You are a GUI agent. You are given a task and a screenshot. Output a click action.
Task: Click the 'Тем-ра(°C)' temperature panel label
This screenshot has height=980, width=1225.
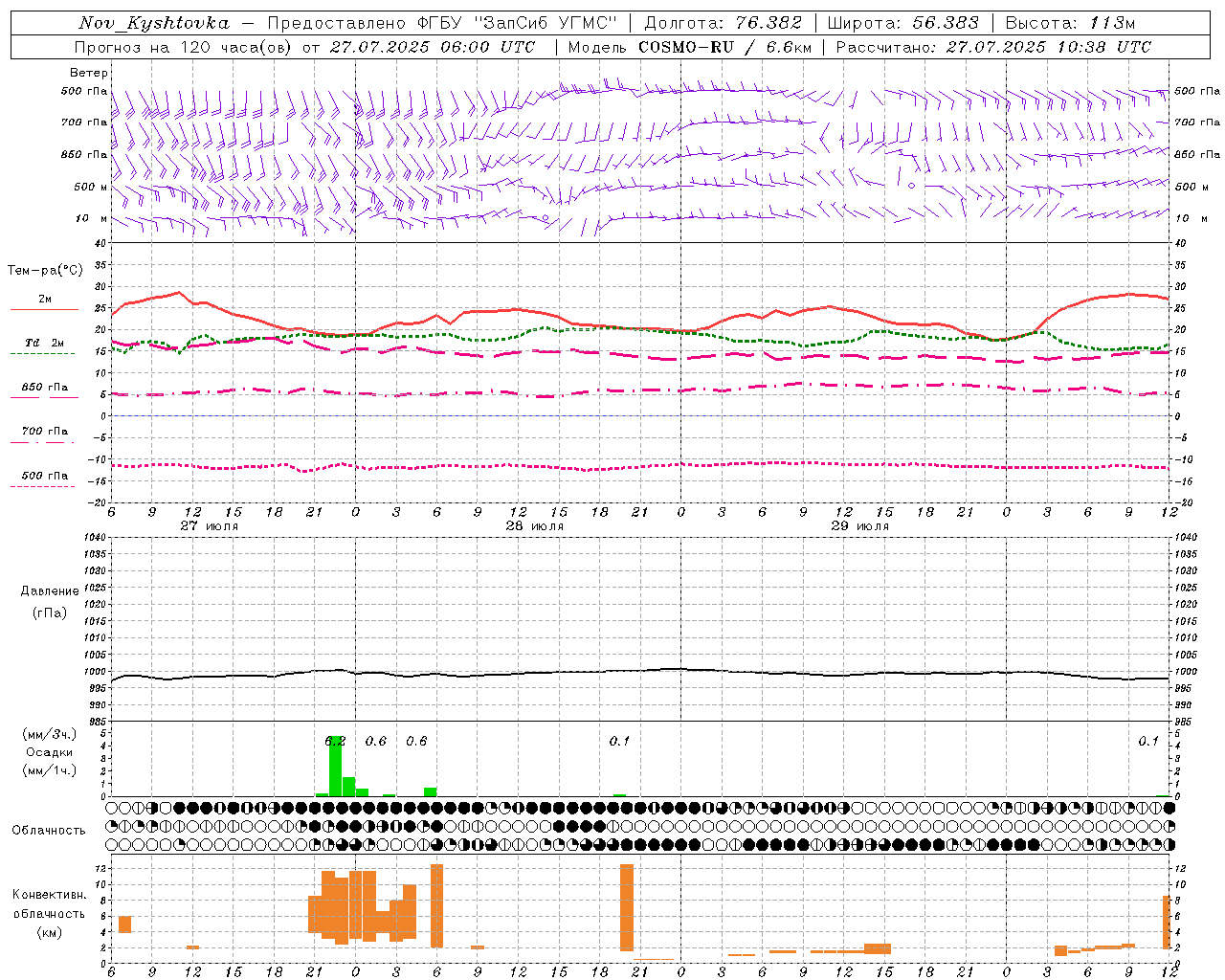(x=45, y=271)
